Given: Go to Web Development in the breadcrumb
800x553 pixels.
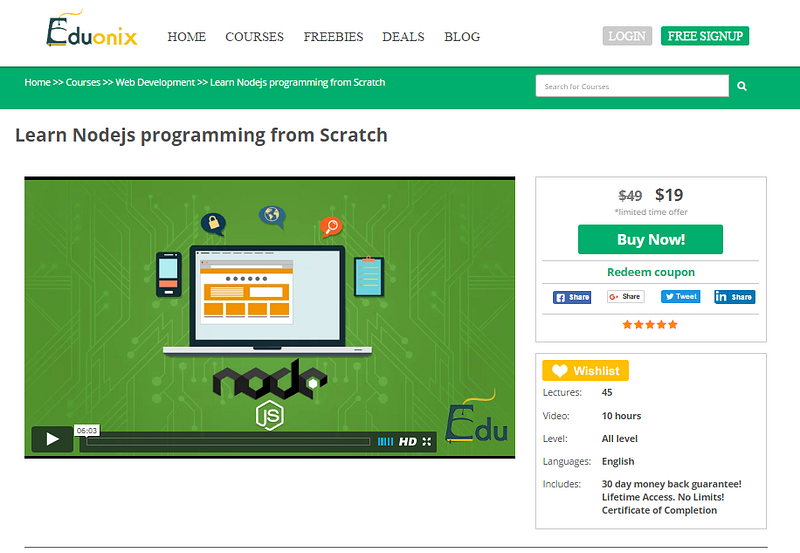Looking at the screenshot, I should 155,83.
